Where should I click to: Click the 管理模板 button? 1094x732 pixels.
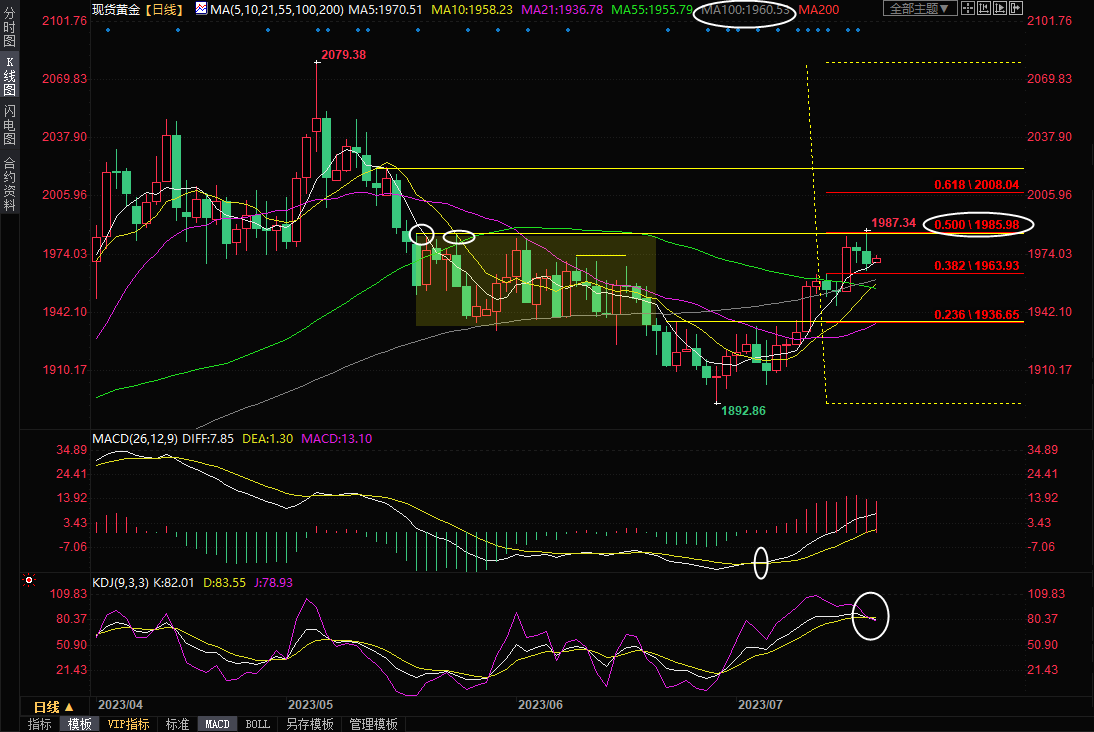pyautogui.click(x=373, y=724)
